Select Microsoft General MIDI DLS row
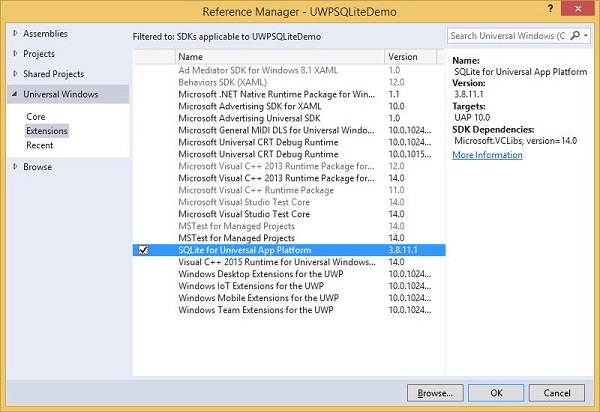600x412 pixels. pyautogui.click(x=289, y=130)
